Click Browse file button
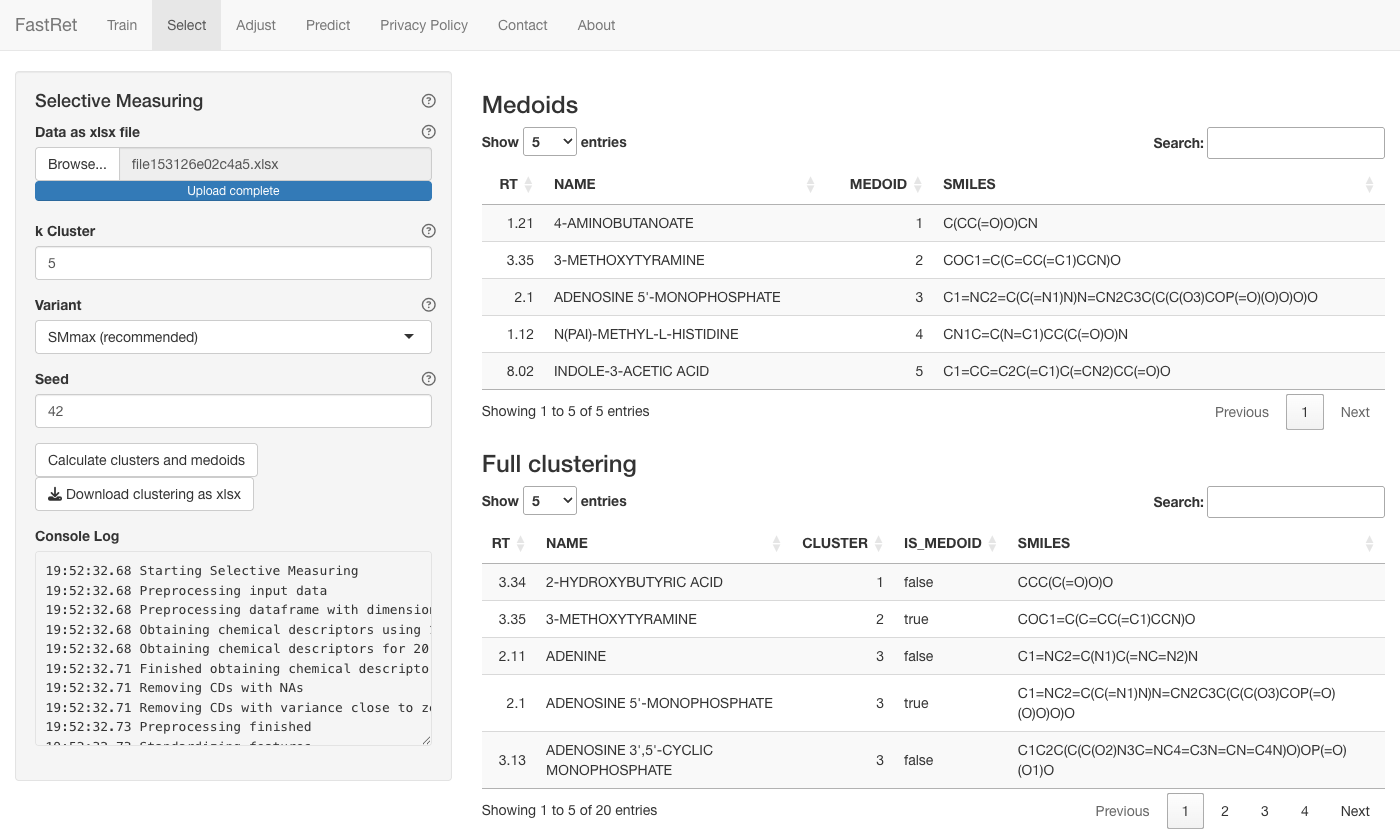This screenshot has width=1400, height=829. pyautogui.click(x=77, y=164)
